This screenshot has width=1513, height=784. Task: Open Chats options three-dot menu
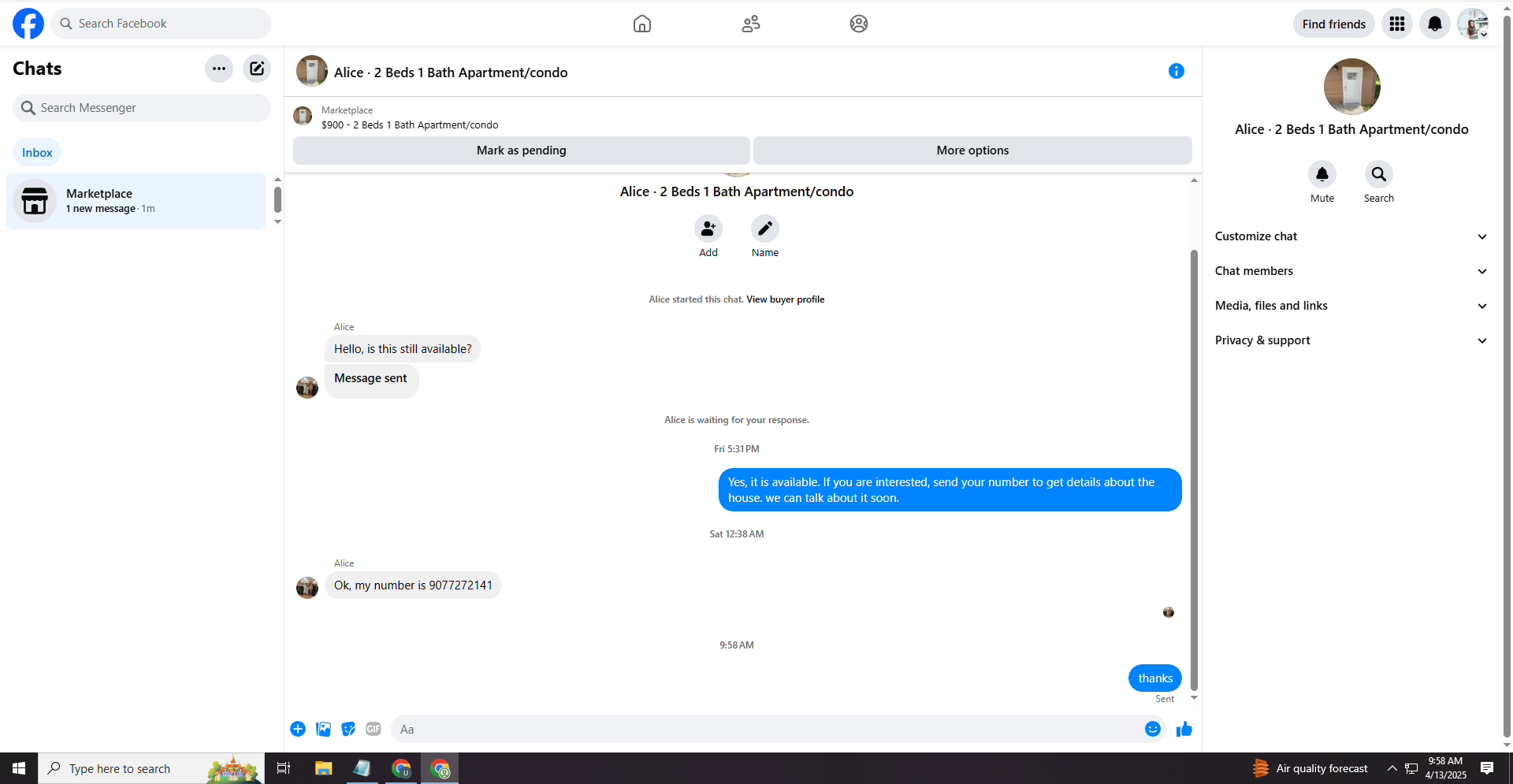[219, 69]
